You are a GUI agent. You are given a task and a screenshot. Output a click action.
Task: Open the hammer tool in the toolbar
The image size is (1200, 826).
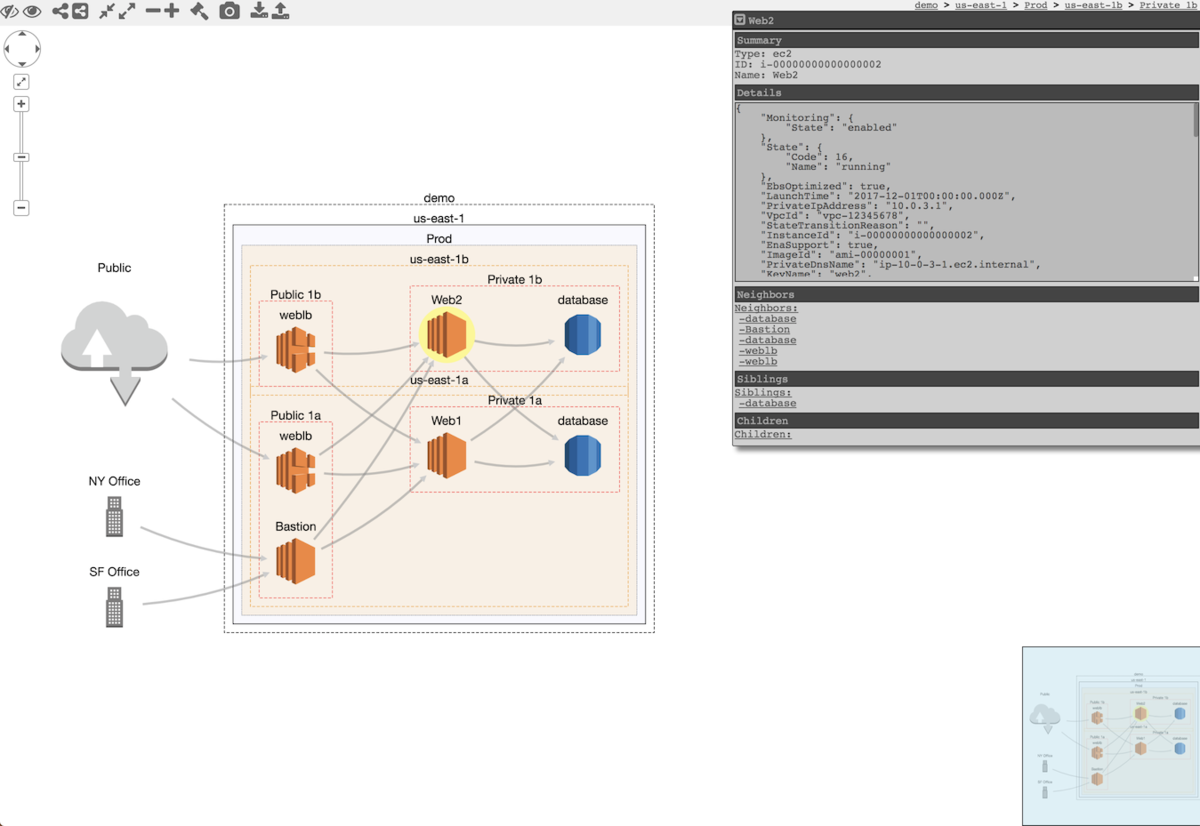199,11
